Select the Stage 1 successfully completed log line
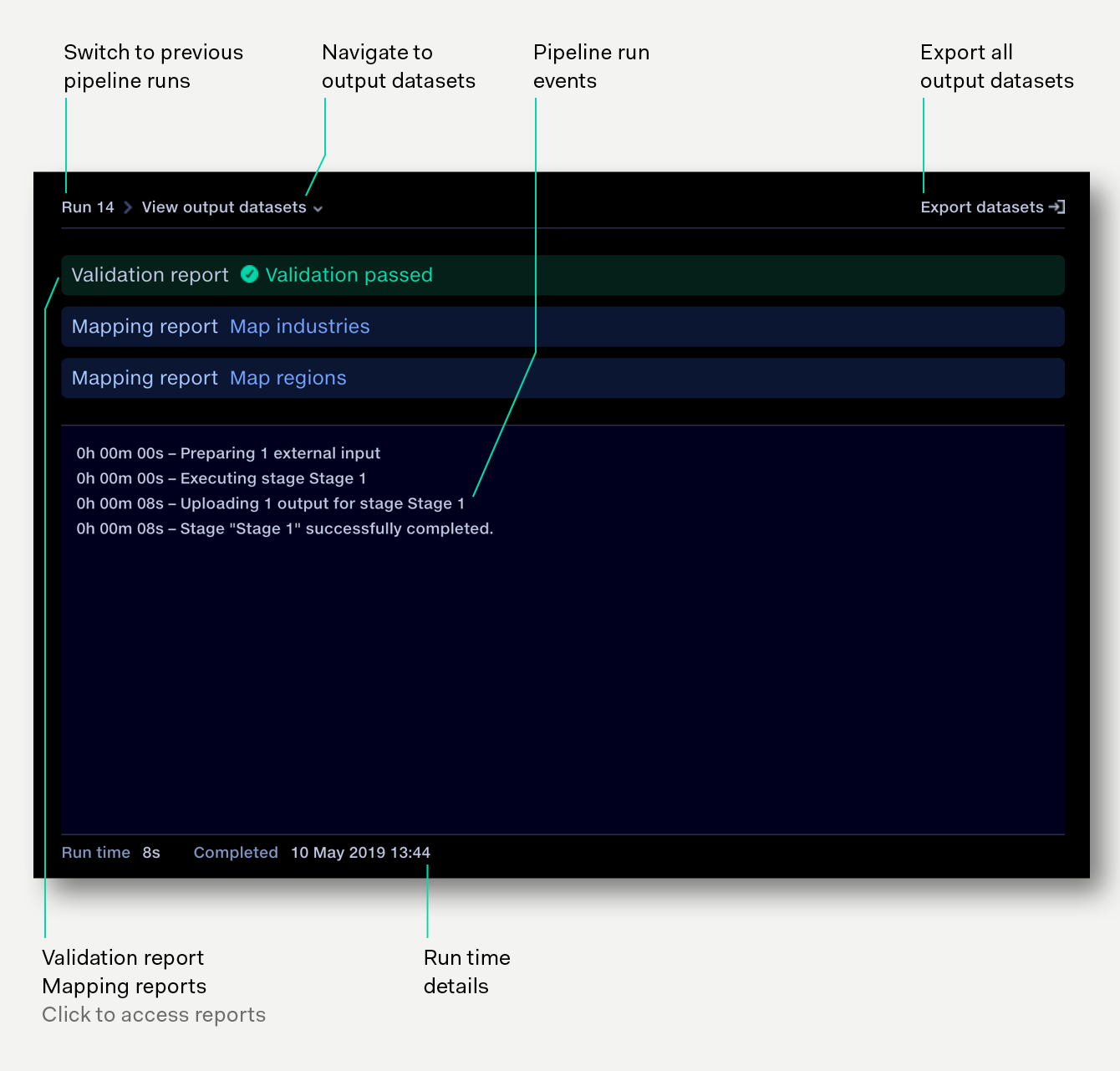The image size is (1120, 1071). click(285, 528)
